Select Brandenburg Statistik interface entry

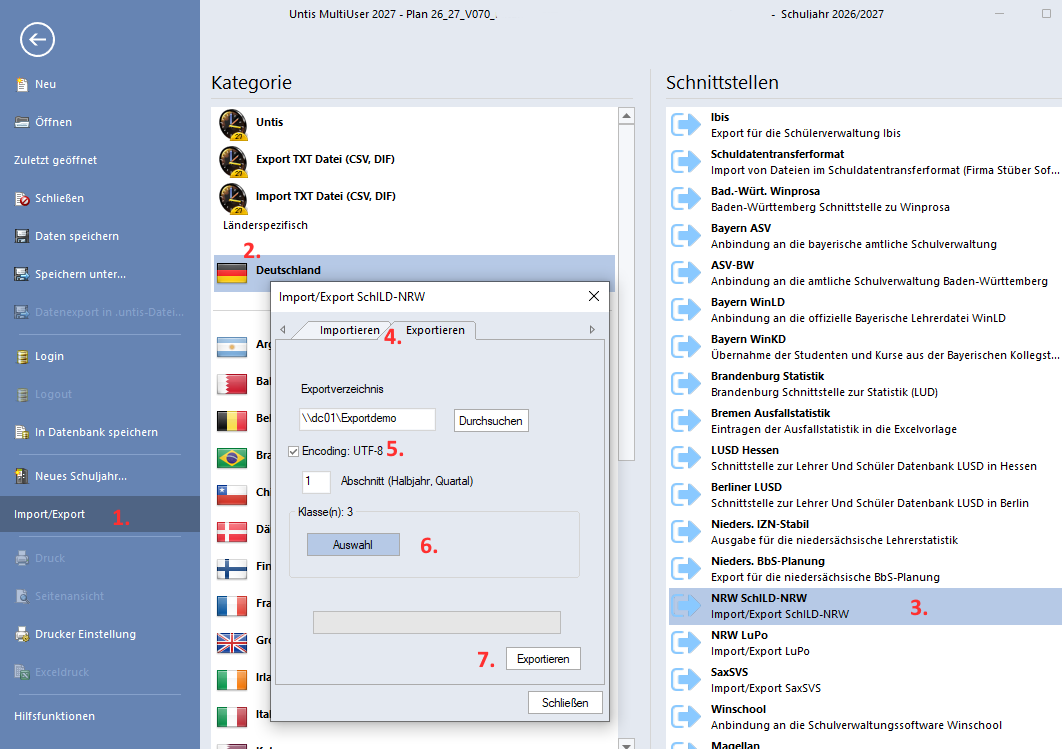(x=865, y=384)
